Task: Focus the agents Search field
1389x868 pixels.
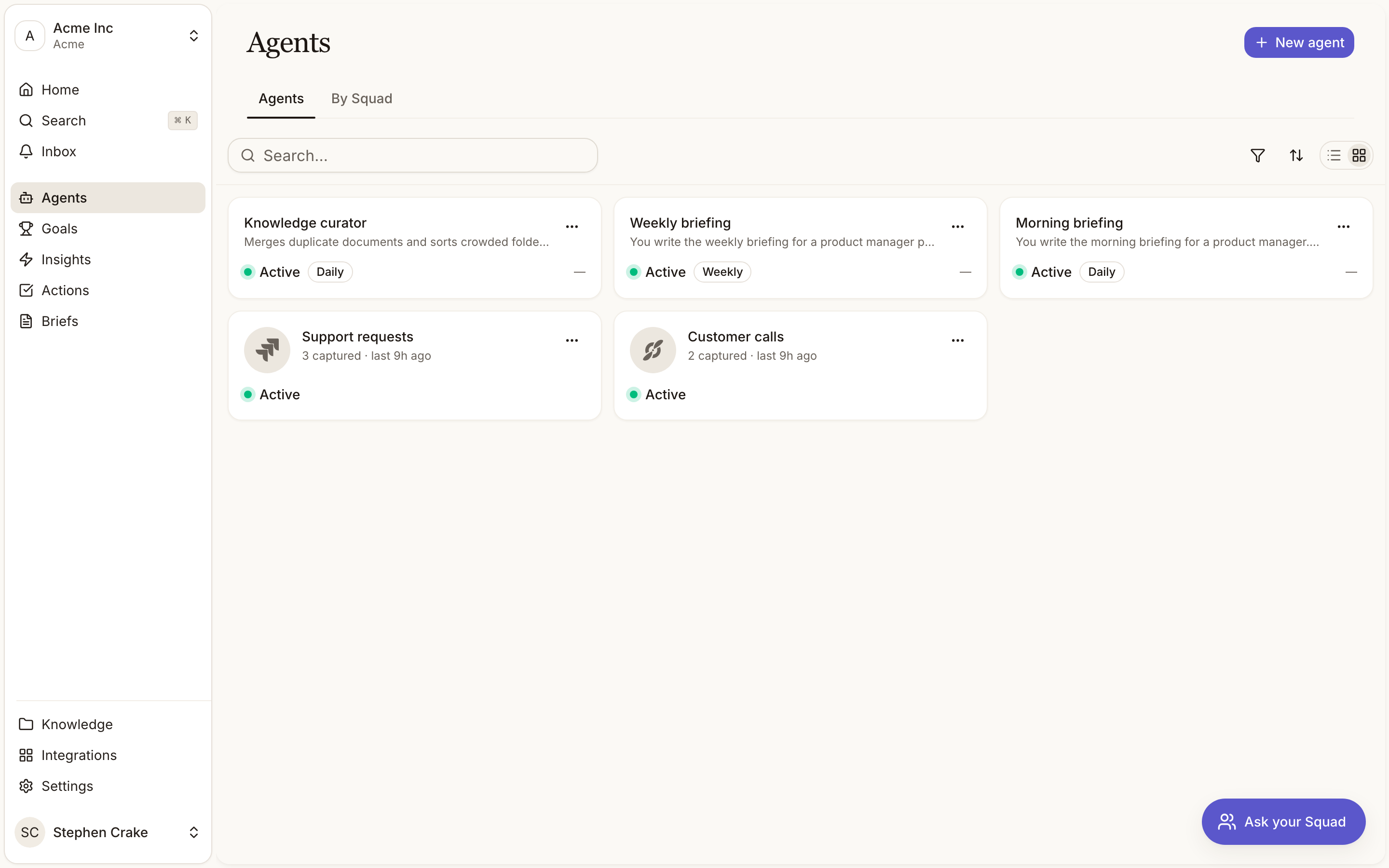Action: (413, 156)
